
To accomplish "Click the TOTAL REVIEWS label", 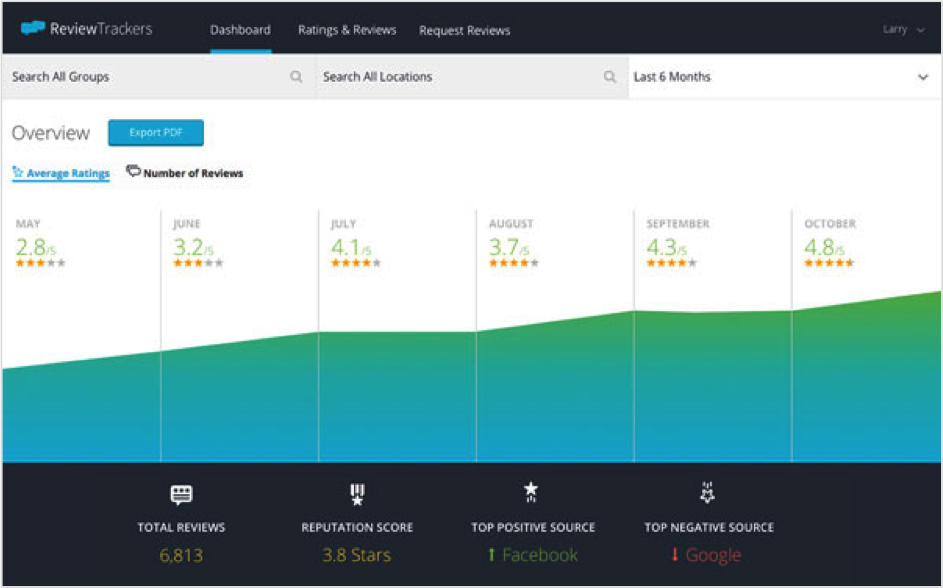I will coord(181,527).
